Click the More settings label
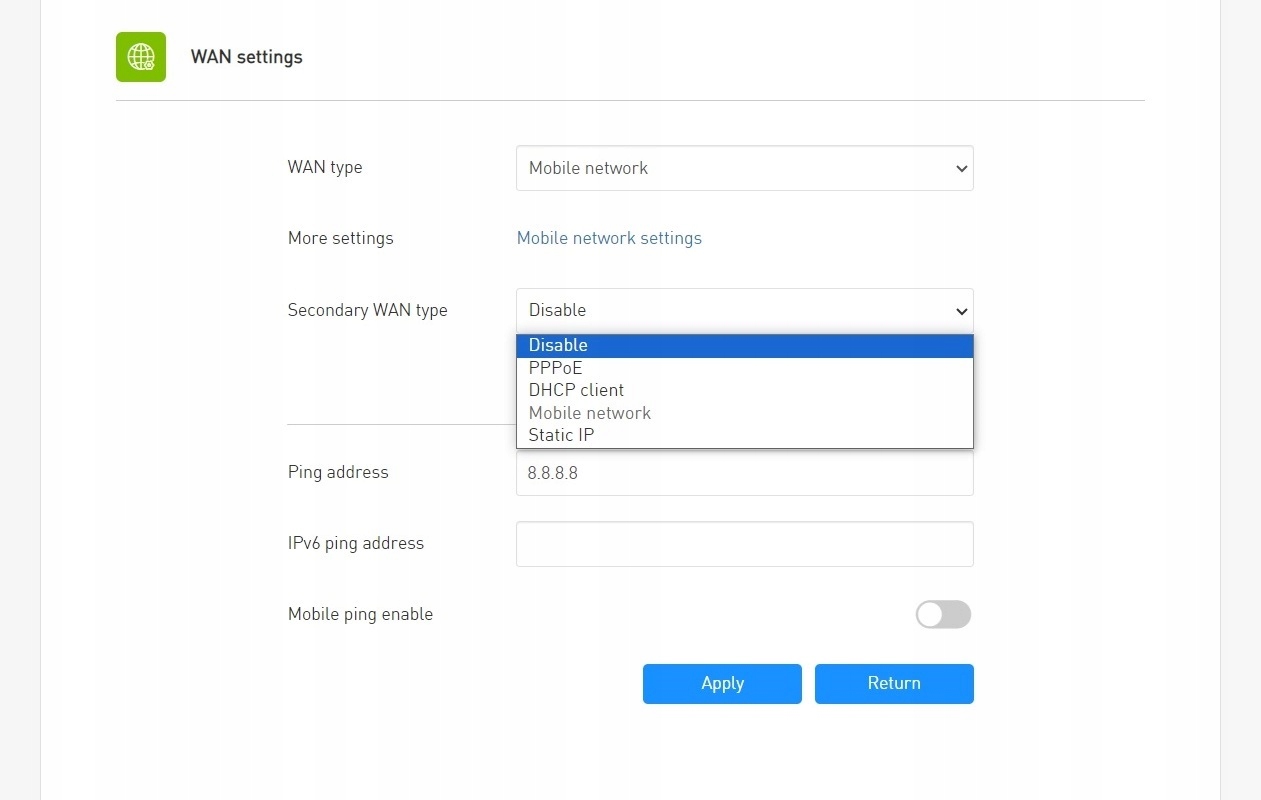 point(340,238)
